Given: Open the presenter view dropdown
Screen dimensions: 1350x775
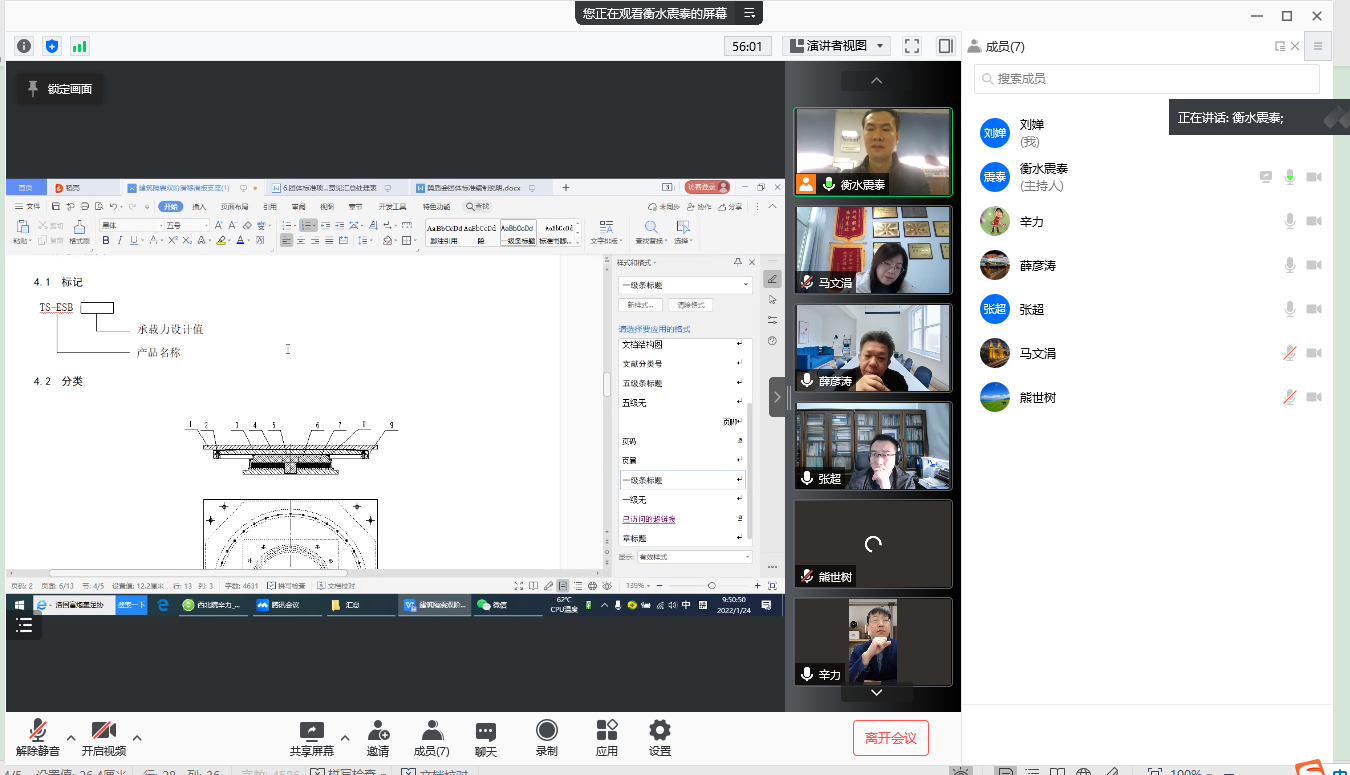Looking at the screenshot, I should coord(836,46).
